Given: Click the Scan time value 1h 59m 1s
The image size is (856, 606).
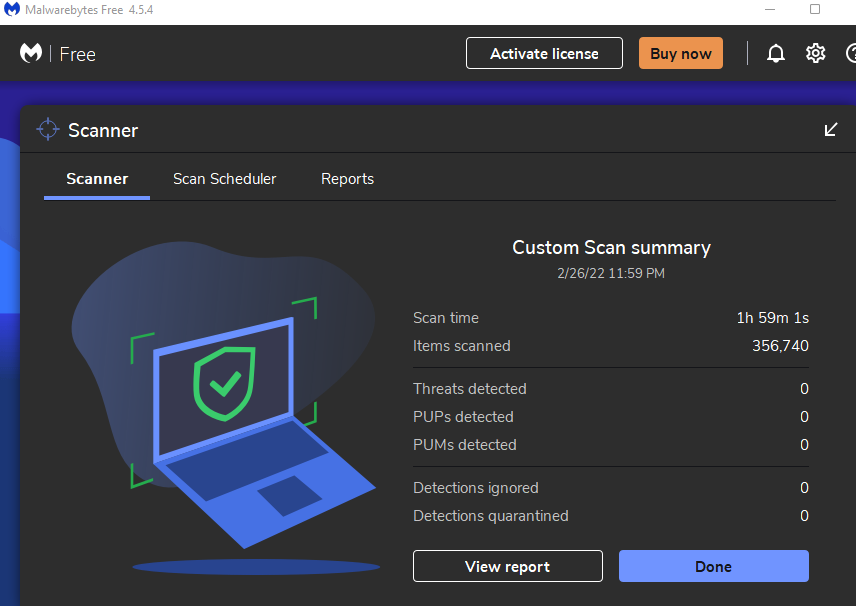Looking at the screenshot, I should [x=772, y=318].
